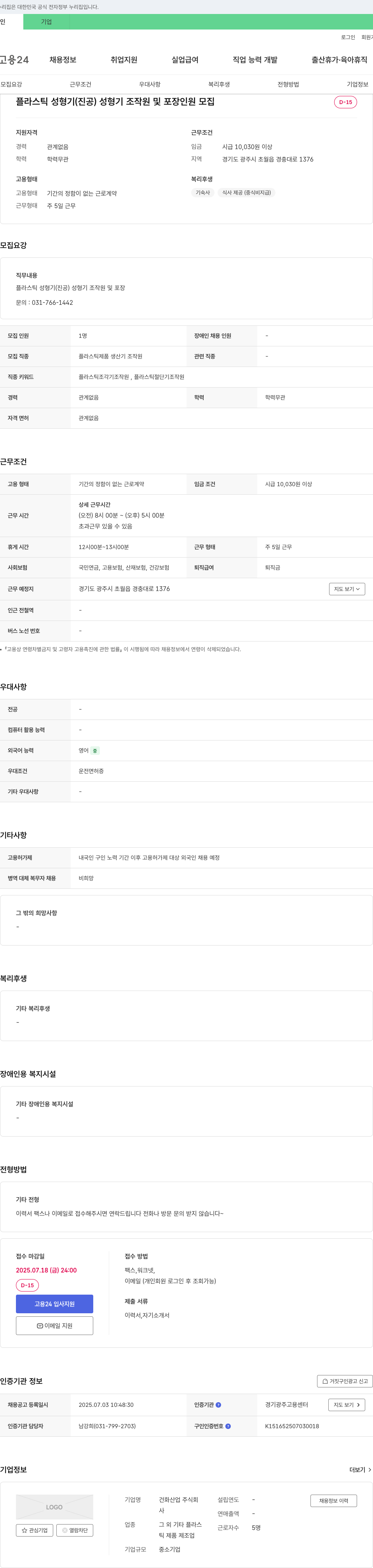Click the job posting title heading

click(115, 102)
